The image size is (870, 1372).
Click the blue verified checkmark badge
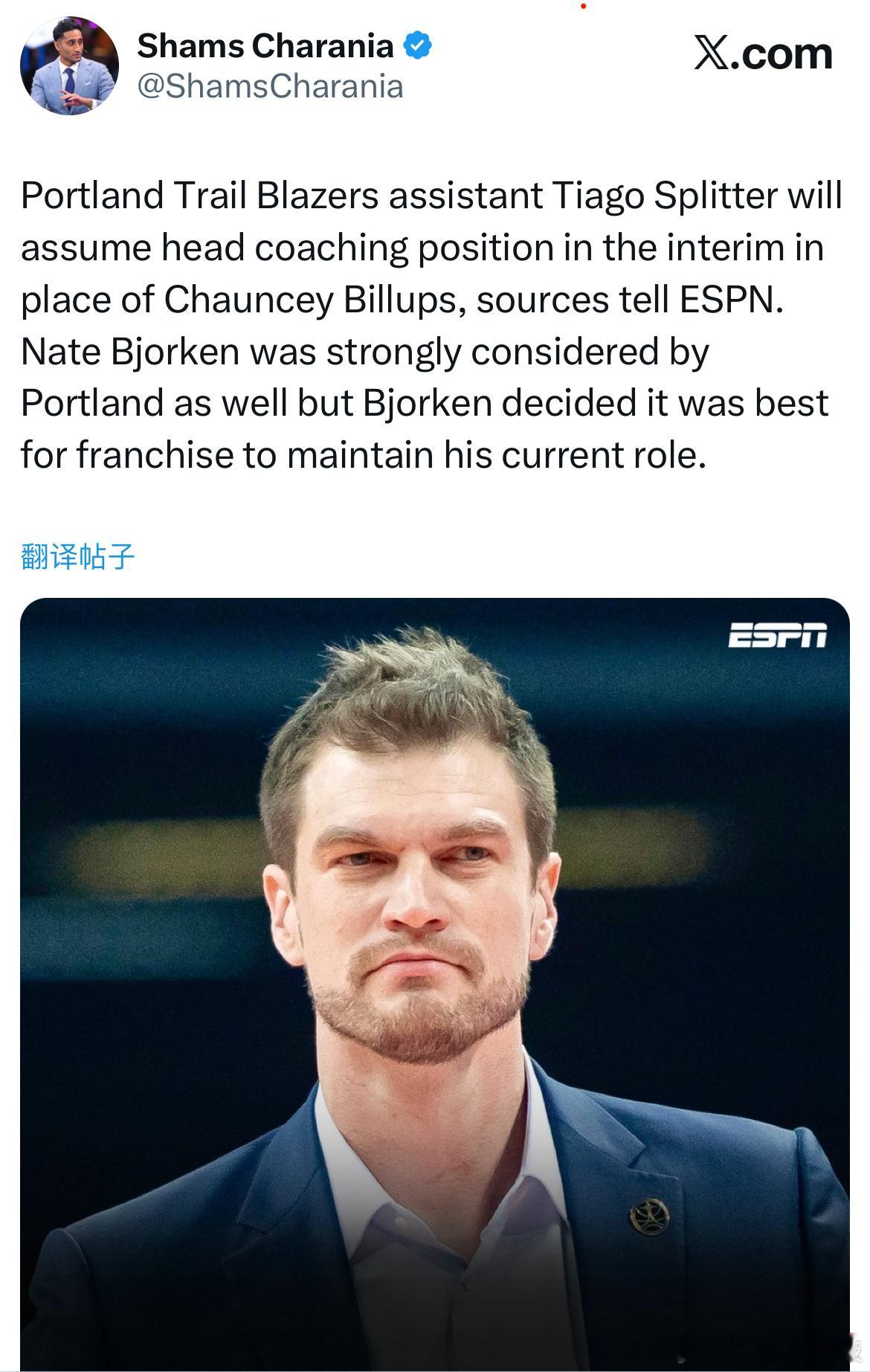tap(417, 46)
